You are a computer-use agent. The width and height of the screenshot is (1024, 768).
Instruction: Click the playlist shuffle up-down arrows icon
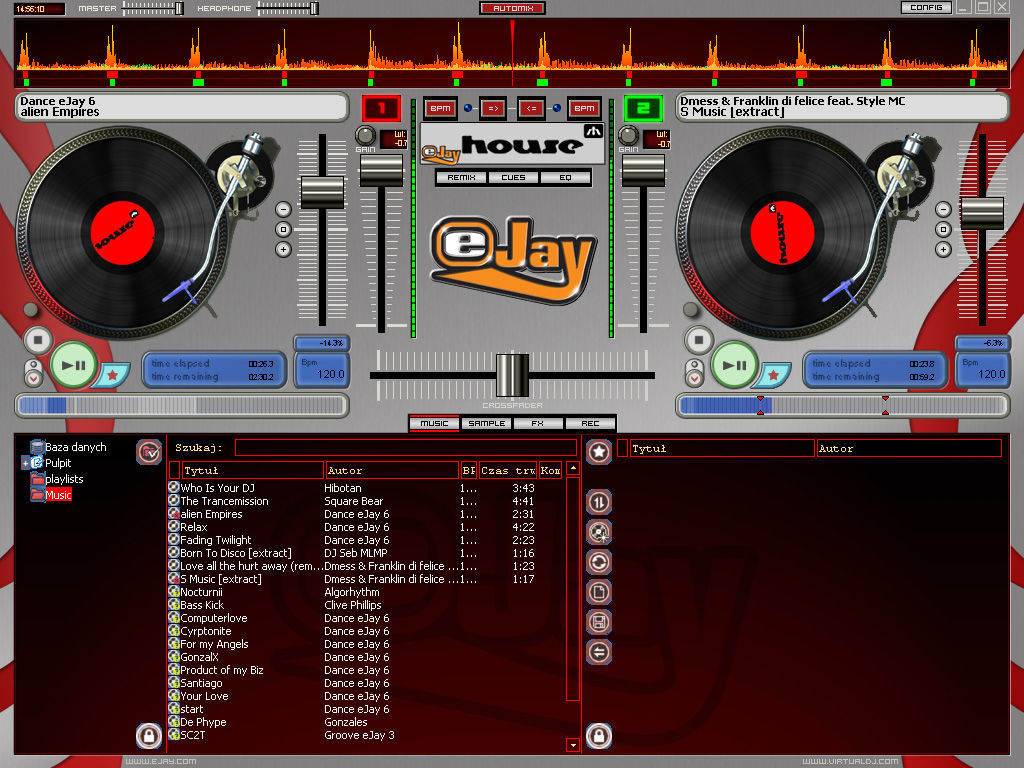(x=599, y=502)
